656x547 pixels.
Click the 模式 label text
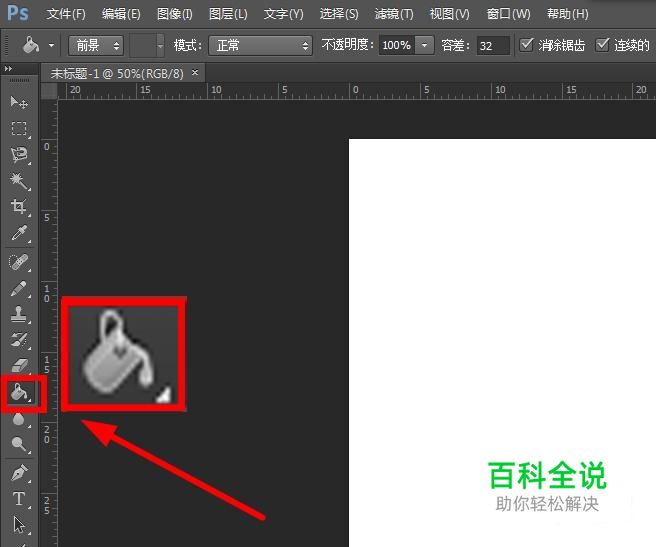point(188,45)
